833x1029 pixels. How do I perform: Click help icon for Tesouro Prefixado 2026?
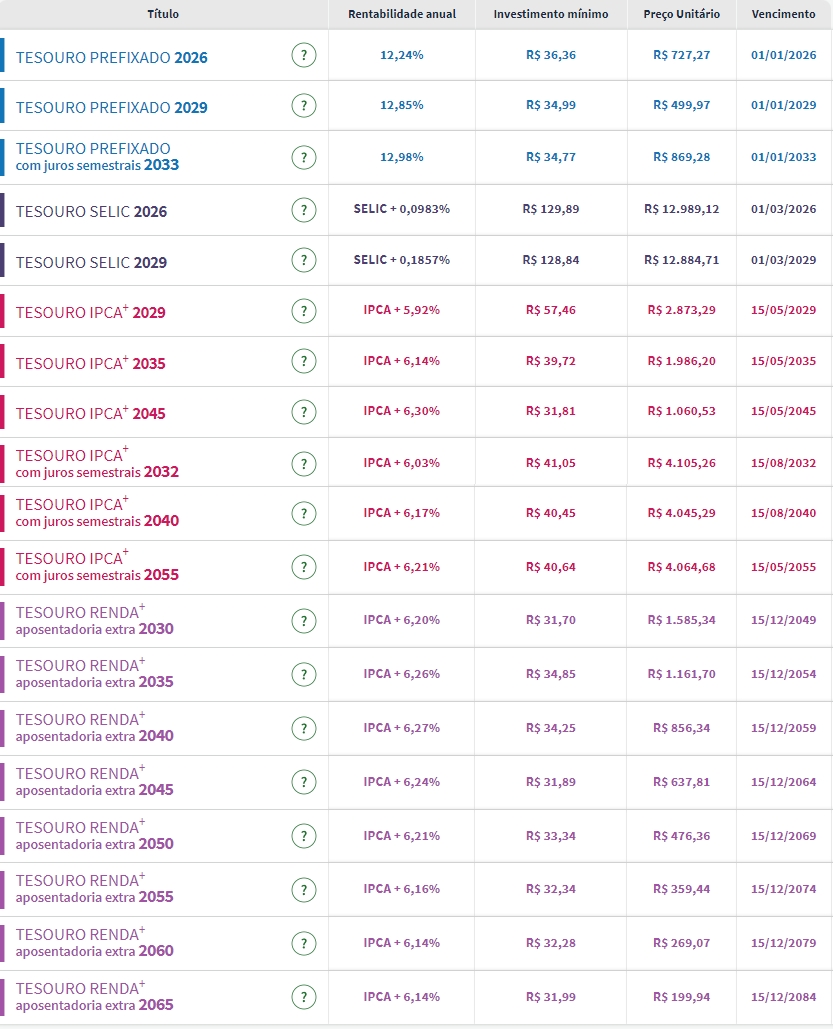[304, 56]
